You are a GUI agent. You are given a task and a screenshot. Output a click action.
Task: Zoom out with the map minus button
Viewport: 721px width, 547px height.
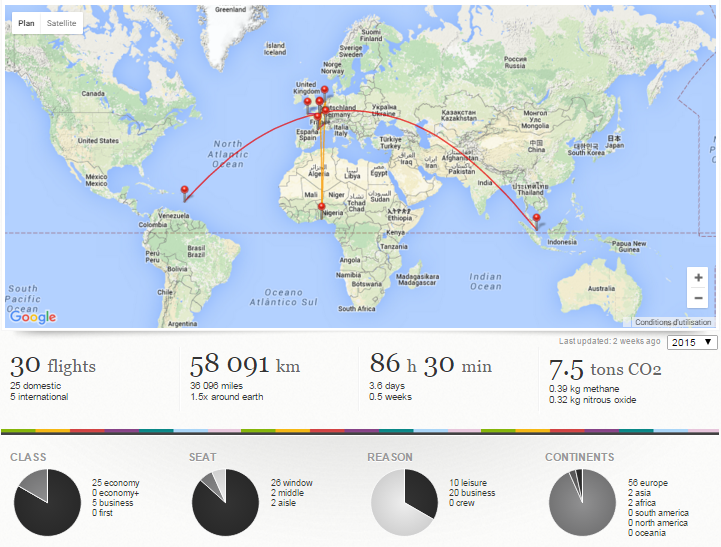[698, 298]
